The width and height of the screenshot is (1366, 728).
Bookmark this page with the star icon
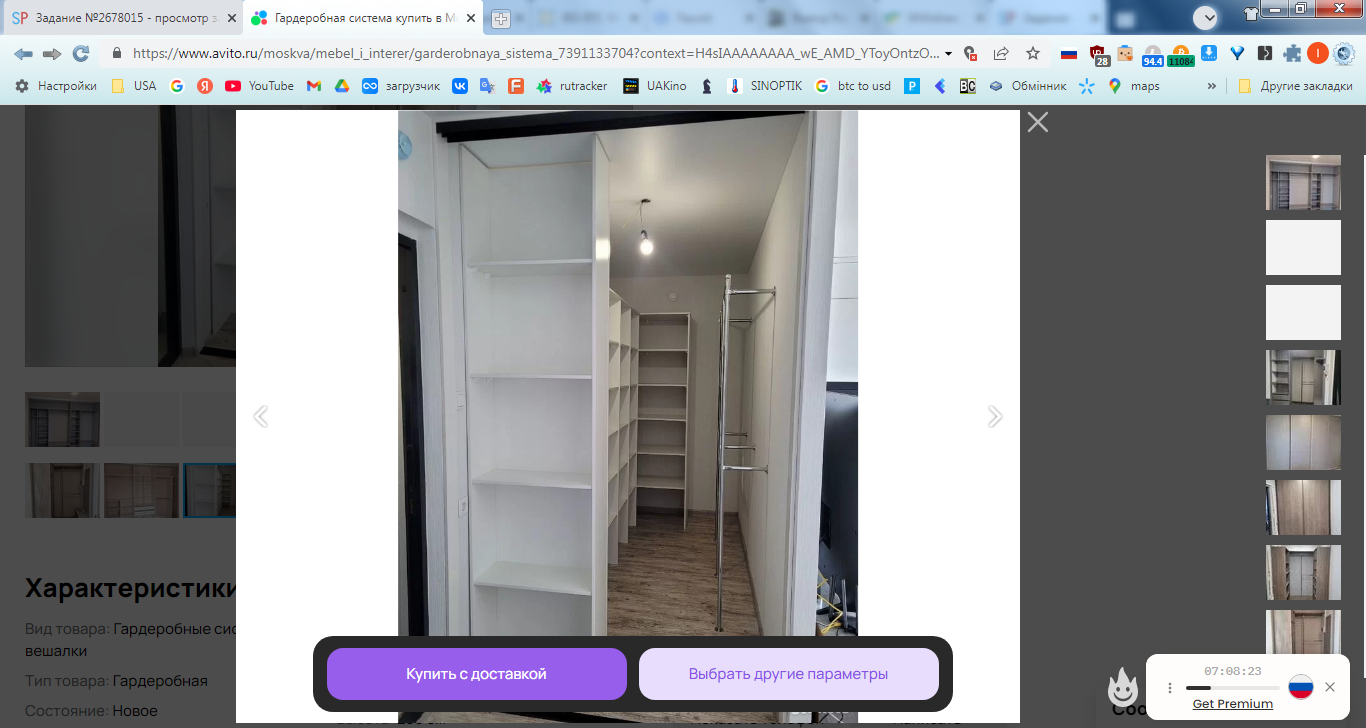pyautogui.click(x=1033, y=54)
